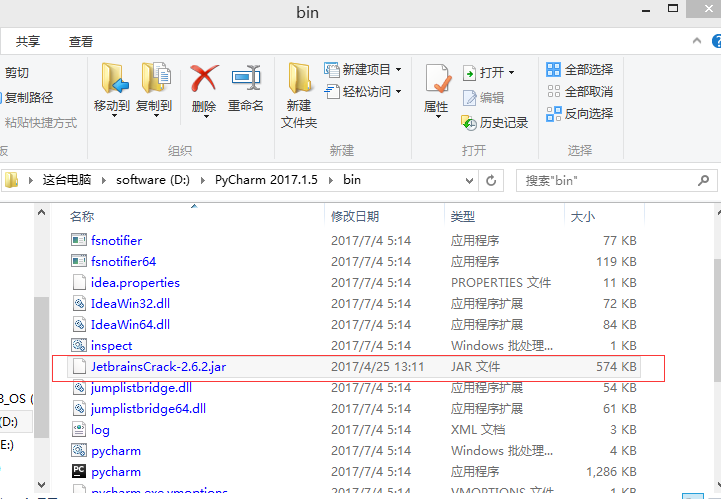Click the magnifier search icon
This screenshot has width=721, height=499.
(x=703, y=180)
